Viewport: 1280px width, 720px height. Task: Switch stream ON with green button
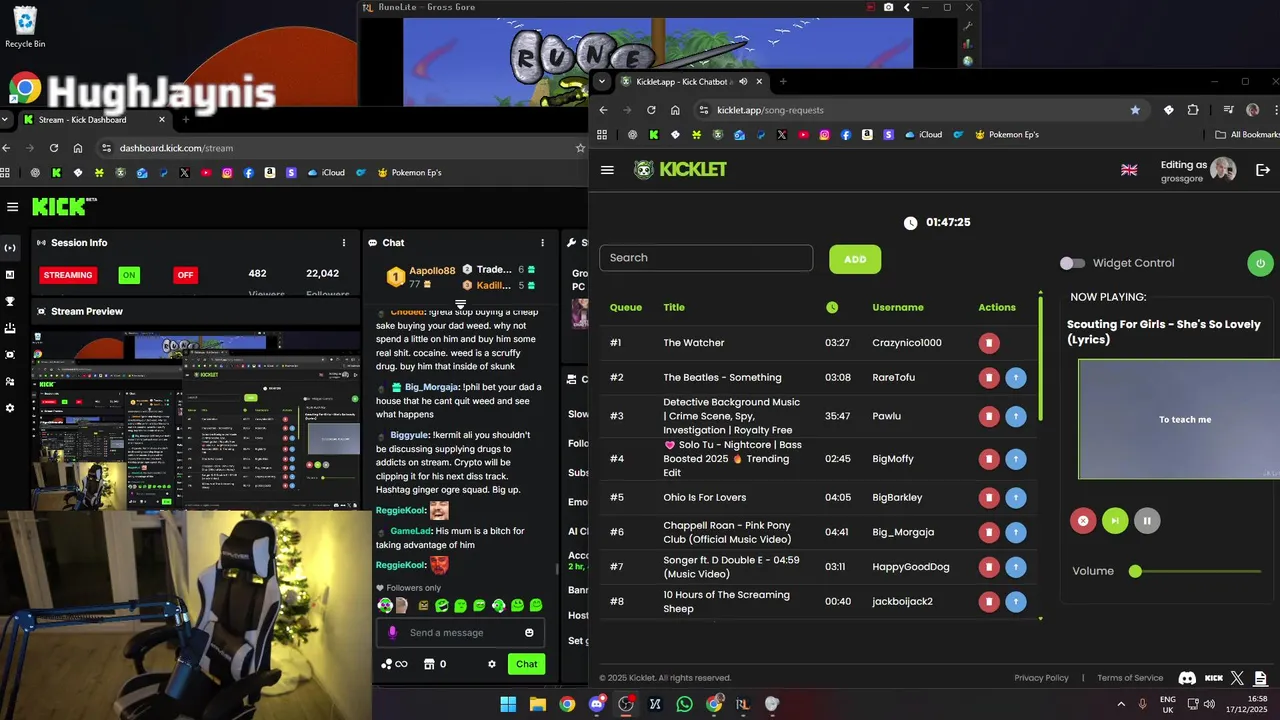coord(129,275)
